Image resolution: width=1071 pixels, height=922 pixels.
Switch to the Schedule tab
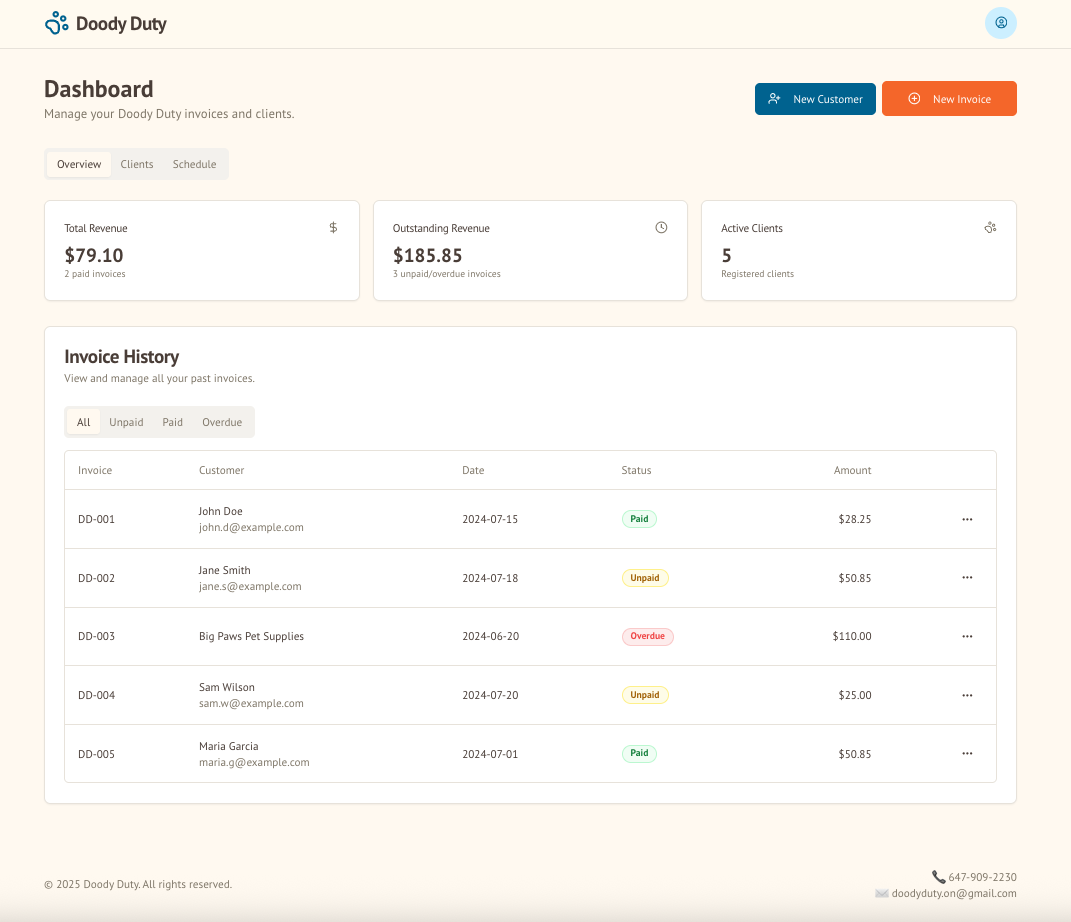point(194,164)
